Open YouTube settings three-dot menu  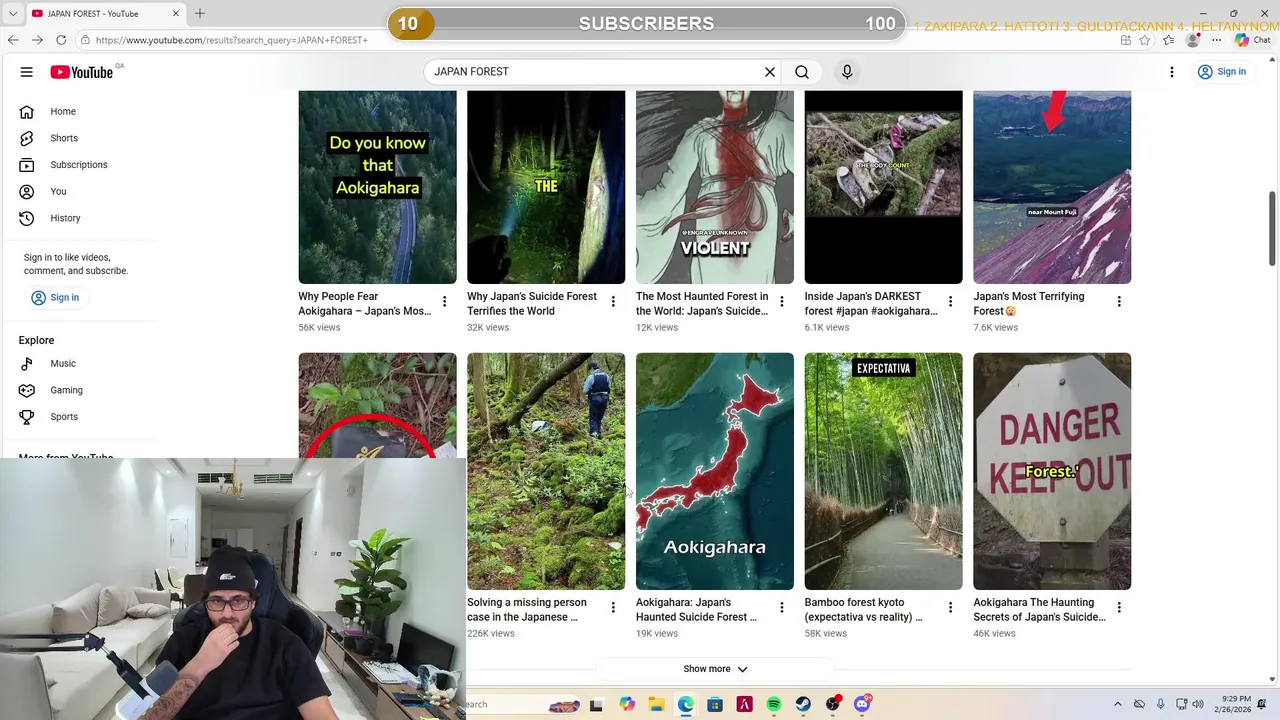point(1172,72)
